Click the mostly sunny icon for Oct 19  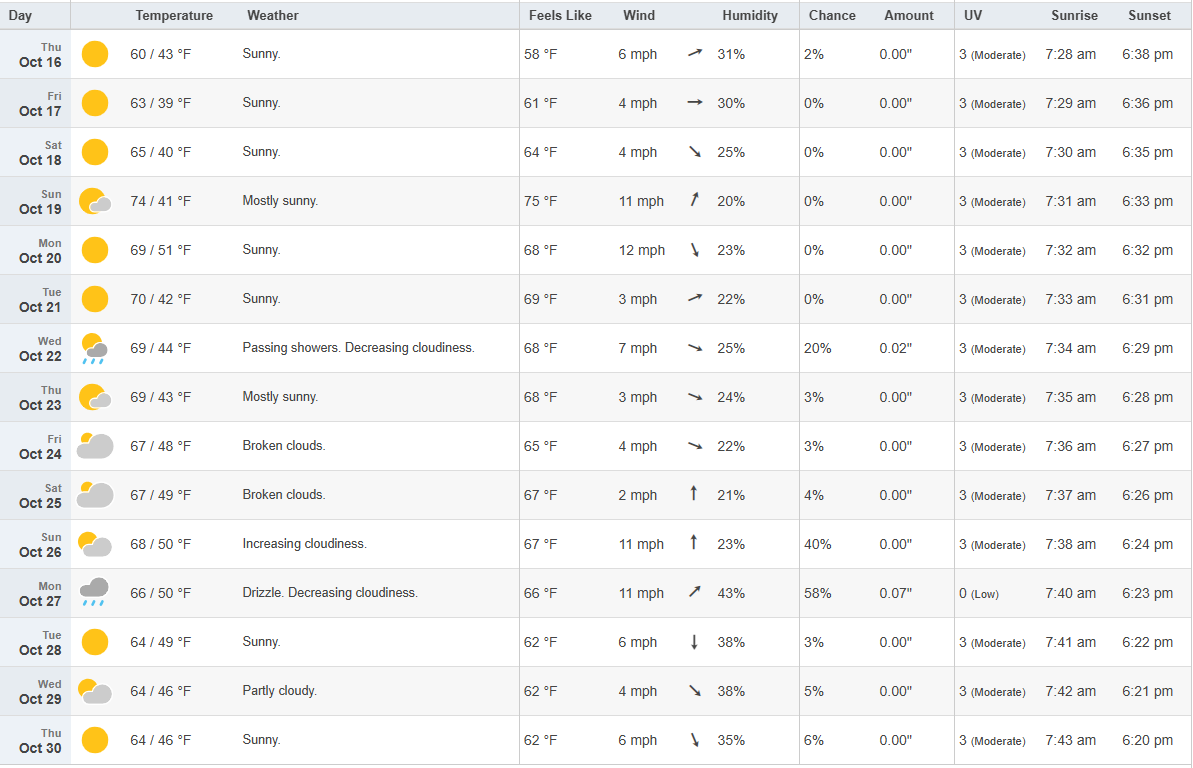click(95, 201)
